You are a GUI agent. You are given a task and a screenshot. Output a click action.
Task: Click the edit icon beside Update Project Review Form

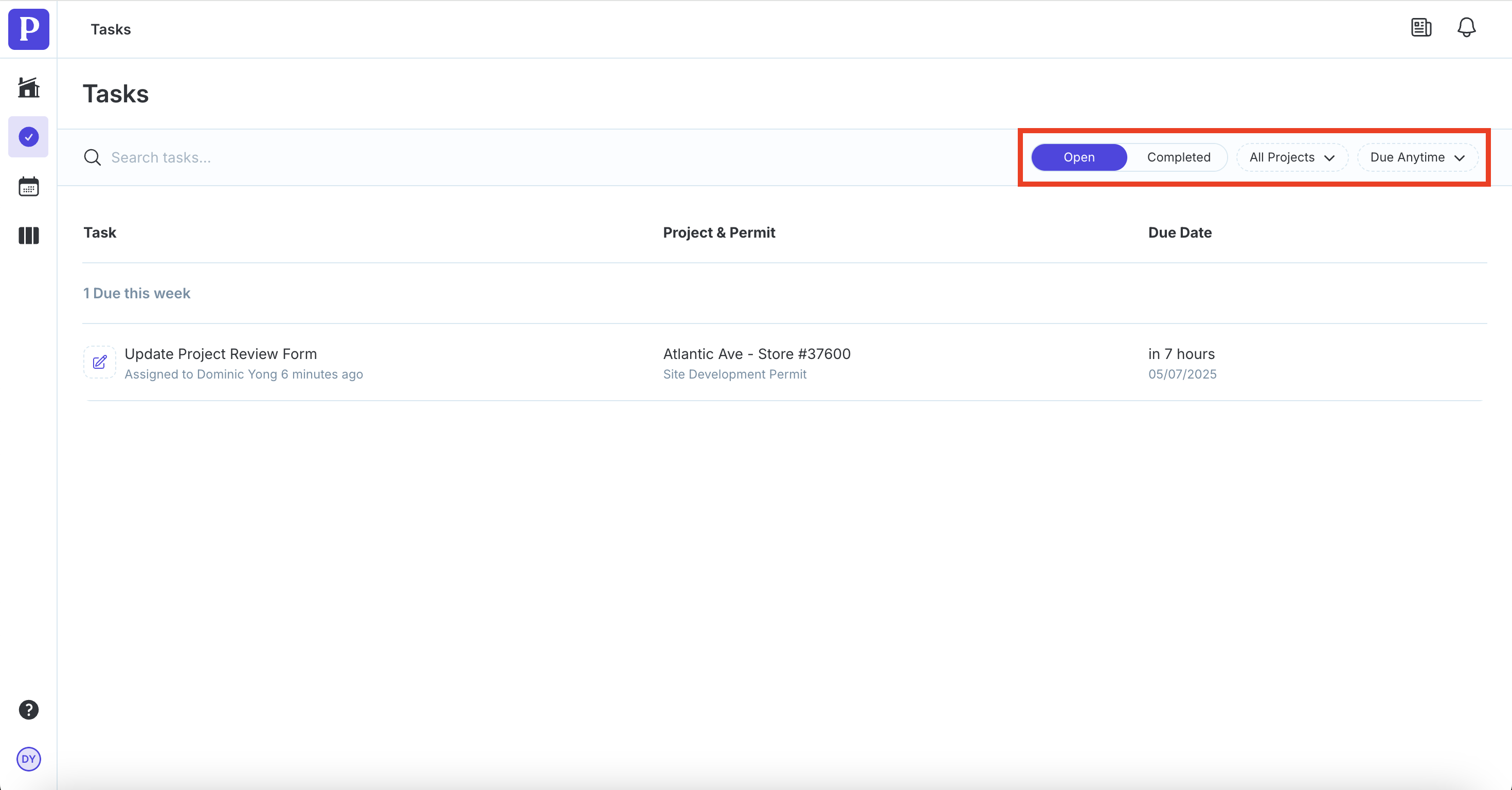click(99, 362)
